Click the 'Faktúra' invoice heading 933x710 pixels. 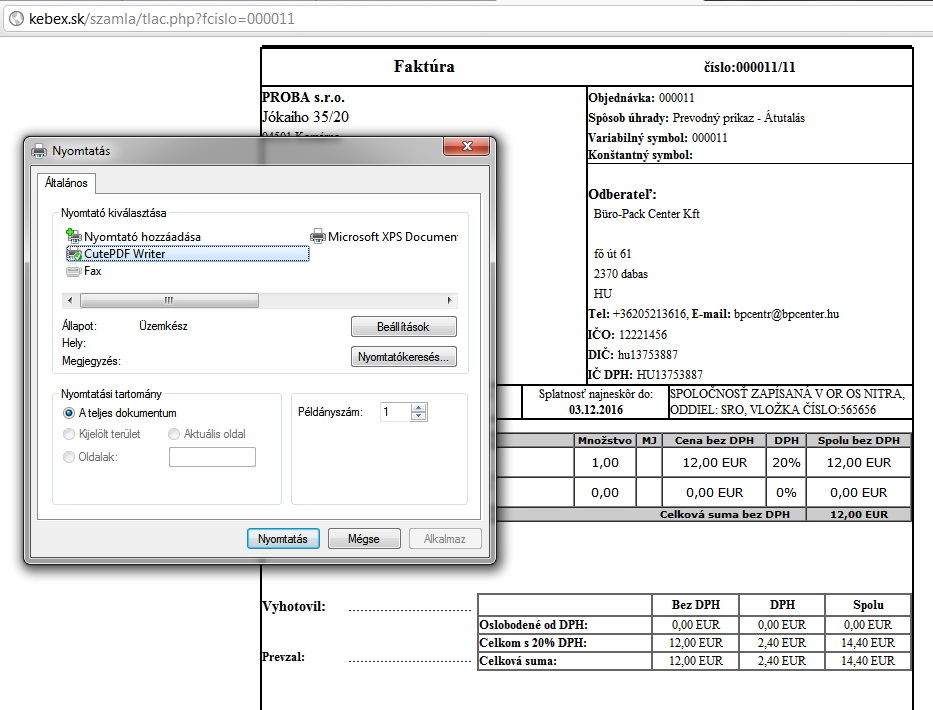pos(424,66)
